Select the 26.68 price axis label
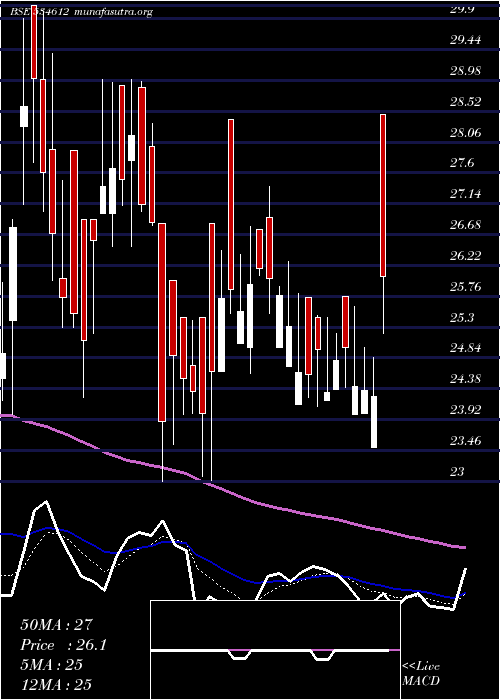The width and height of the screenshot is (500, 700). [x=466, y=225]
